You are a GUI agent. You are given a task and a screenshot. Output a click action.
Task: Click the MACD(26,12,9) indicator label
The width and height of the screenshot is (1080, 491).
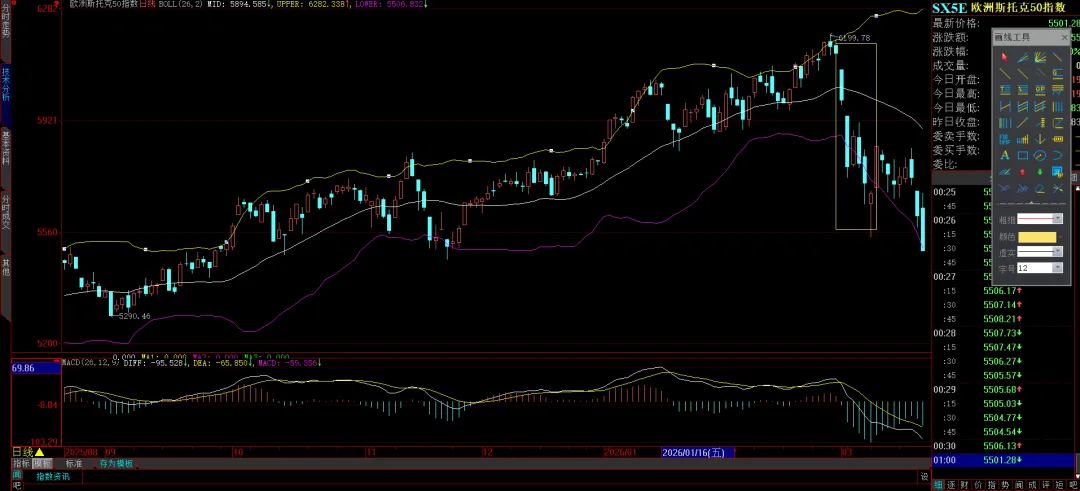(92, 362)
